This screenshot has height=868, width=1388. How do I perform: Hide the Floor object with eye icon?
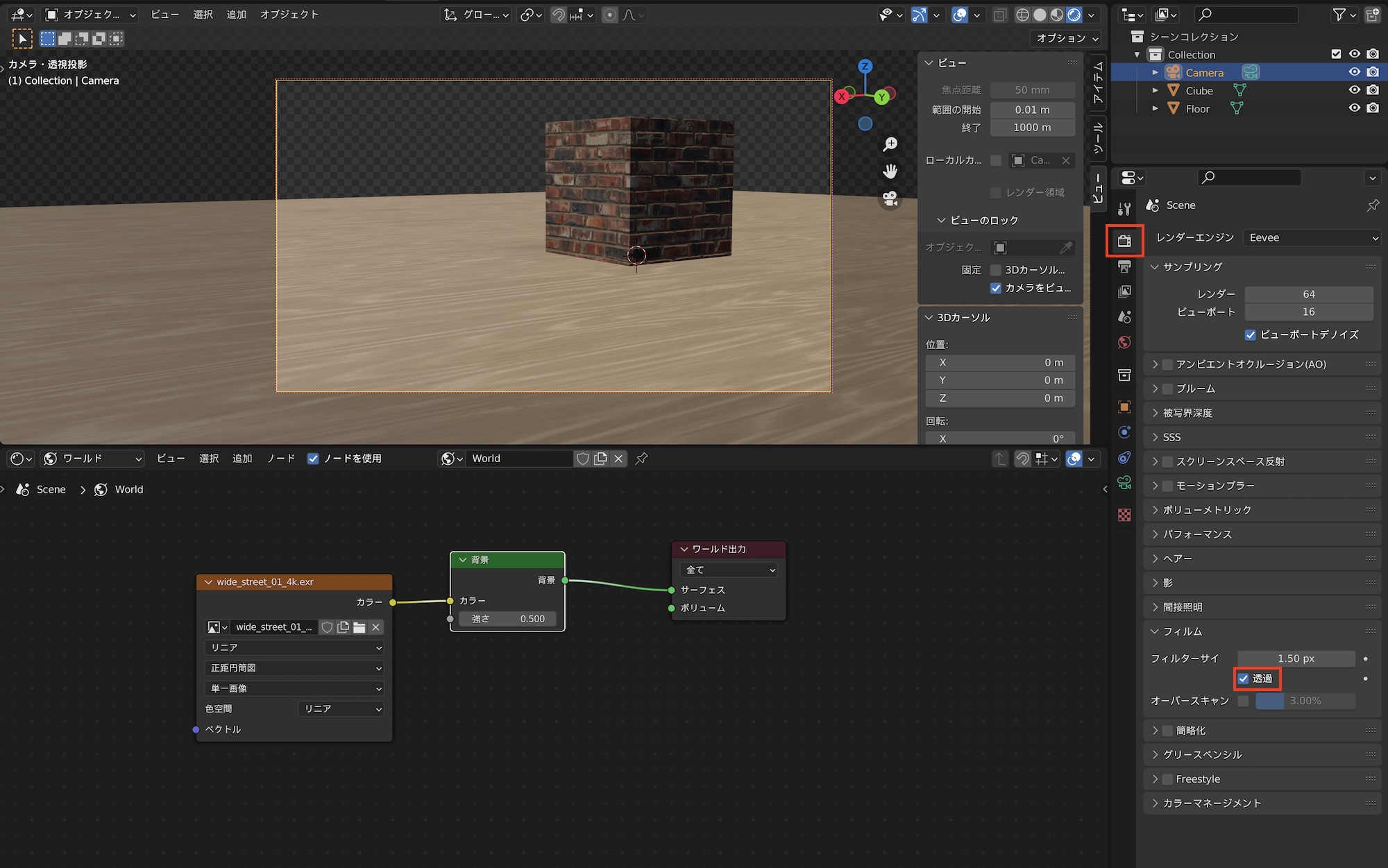click(1354, 108)
